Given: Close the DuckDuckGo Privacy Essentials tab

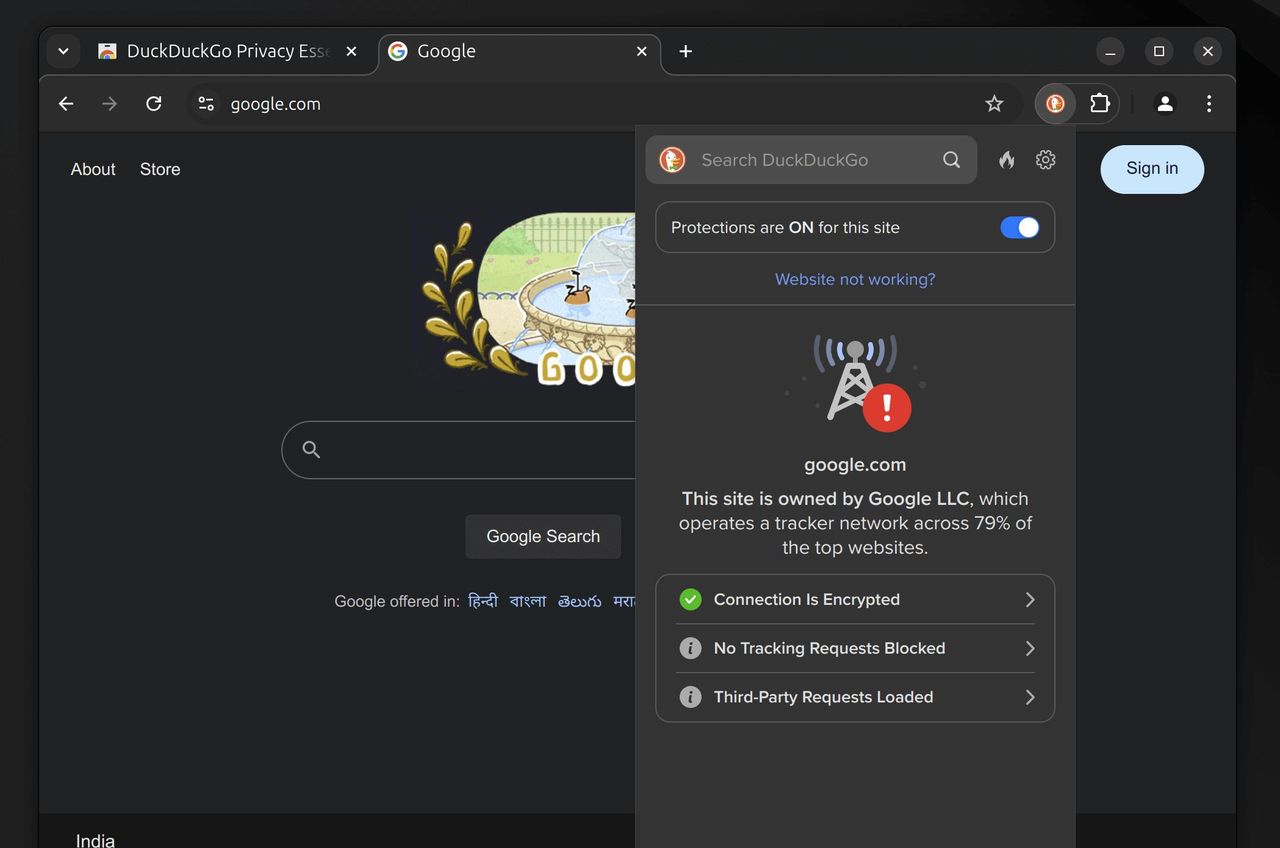Looking at the screenshot, I should [x=351, y=51].
